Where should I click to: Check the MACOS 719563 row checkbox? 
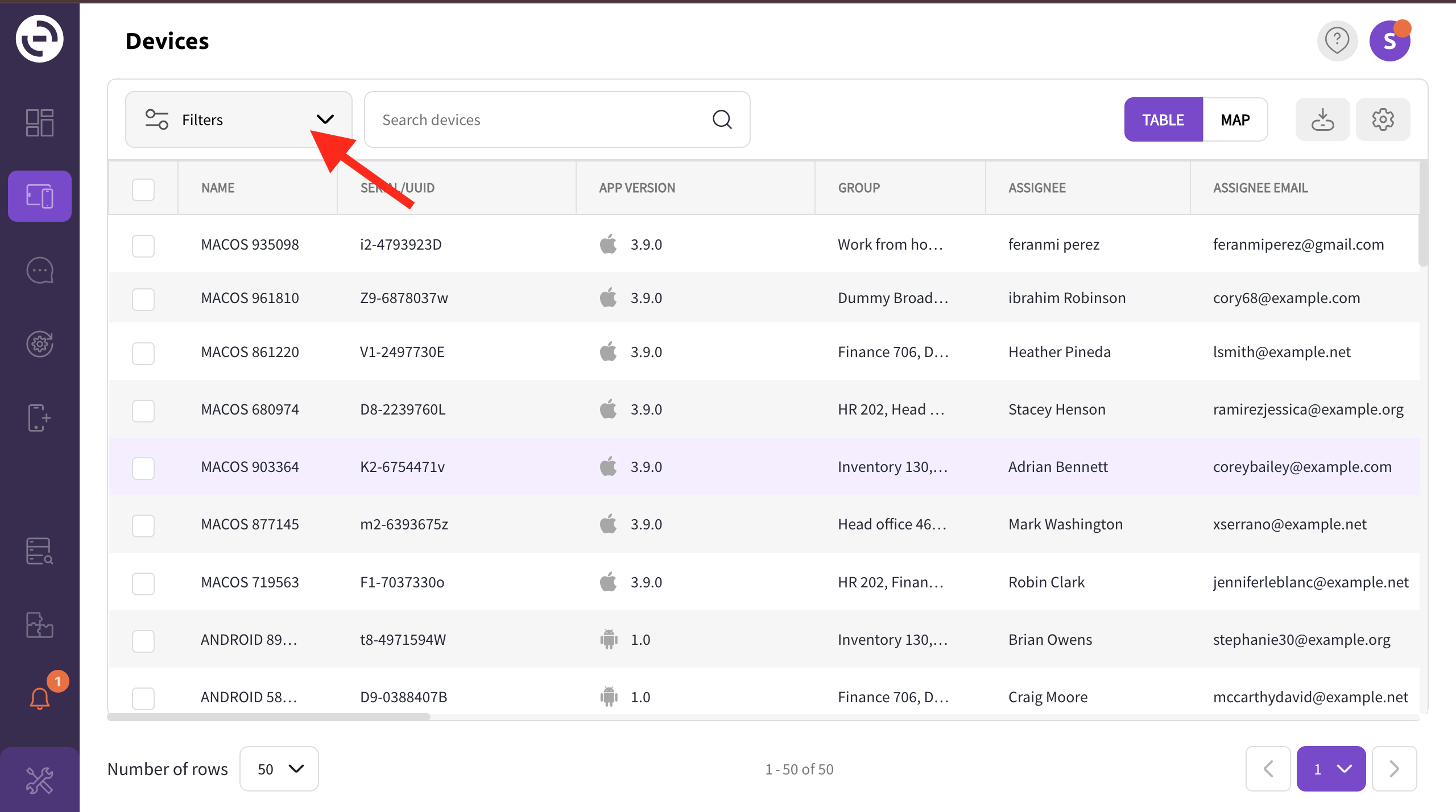[x=143, y=583]
